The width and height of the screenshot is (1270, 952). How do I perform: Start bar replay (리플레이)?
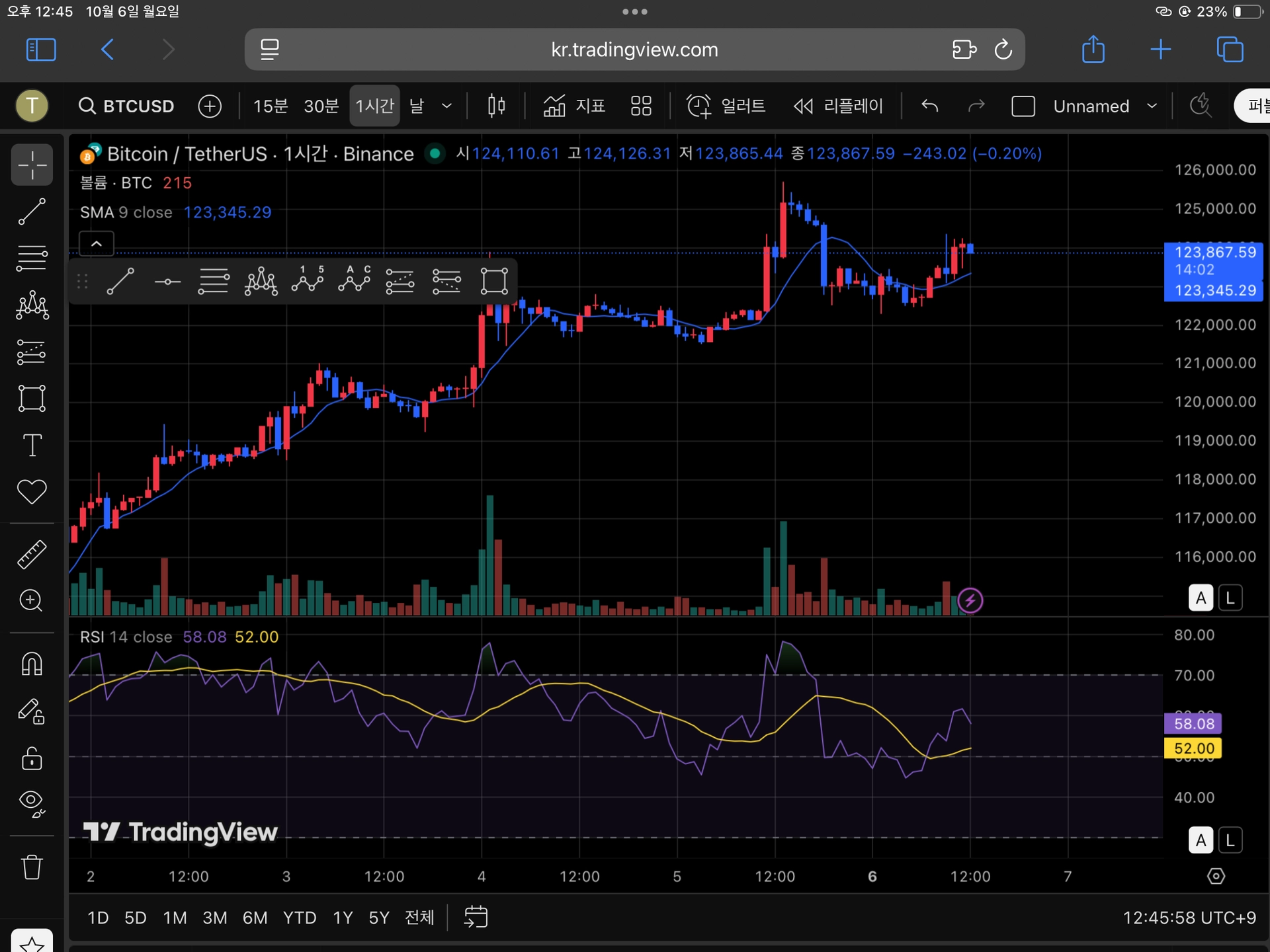838,106
